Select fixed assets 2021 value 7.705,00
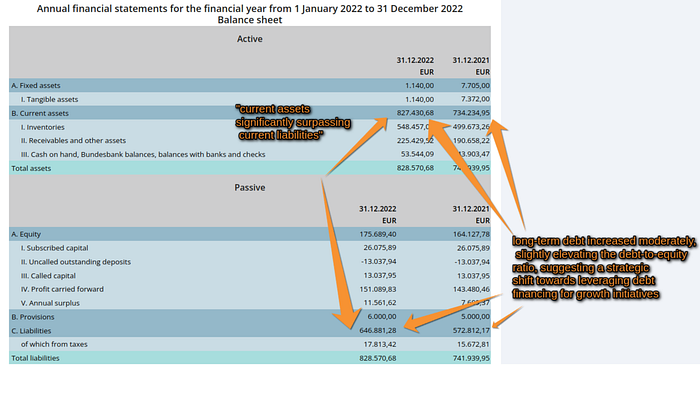Image resolution: width=700 pixels, height=394 pixels. [x=475, y=85]
